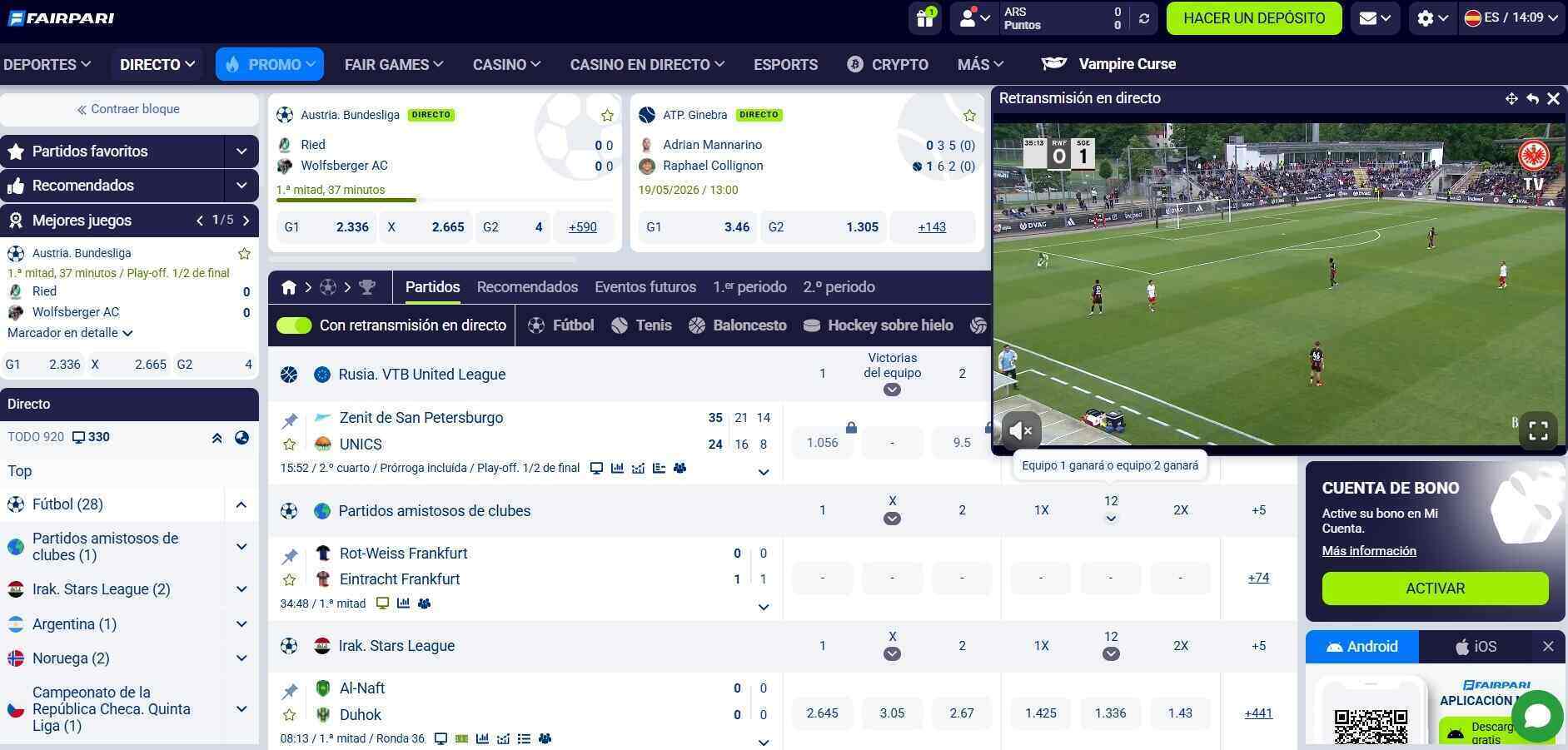Show next game in Mejores juegos
Screen dimensions: 1568x750
(246, 221)
